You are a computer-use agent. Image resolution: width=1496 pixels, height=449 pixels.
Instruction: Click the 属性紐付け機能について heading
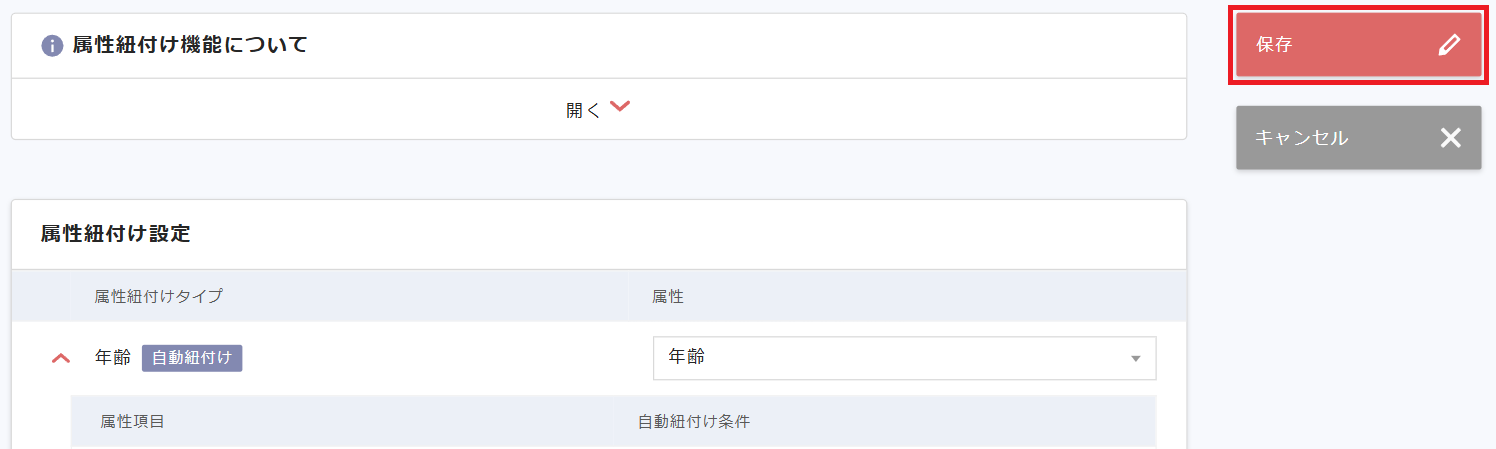[x=190, y=45]
